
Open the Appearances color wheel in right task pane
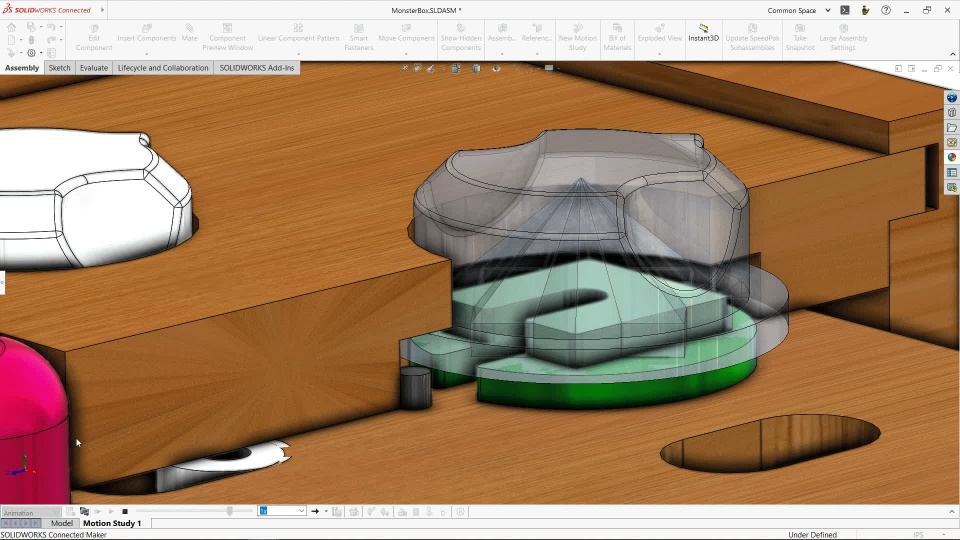(x=952, y=157)
